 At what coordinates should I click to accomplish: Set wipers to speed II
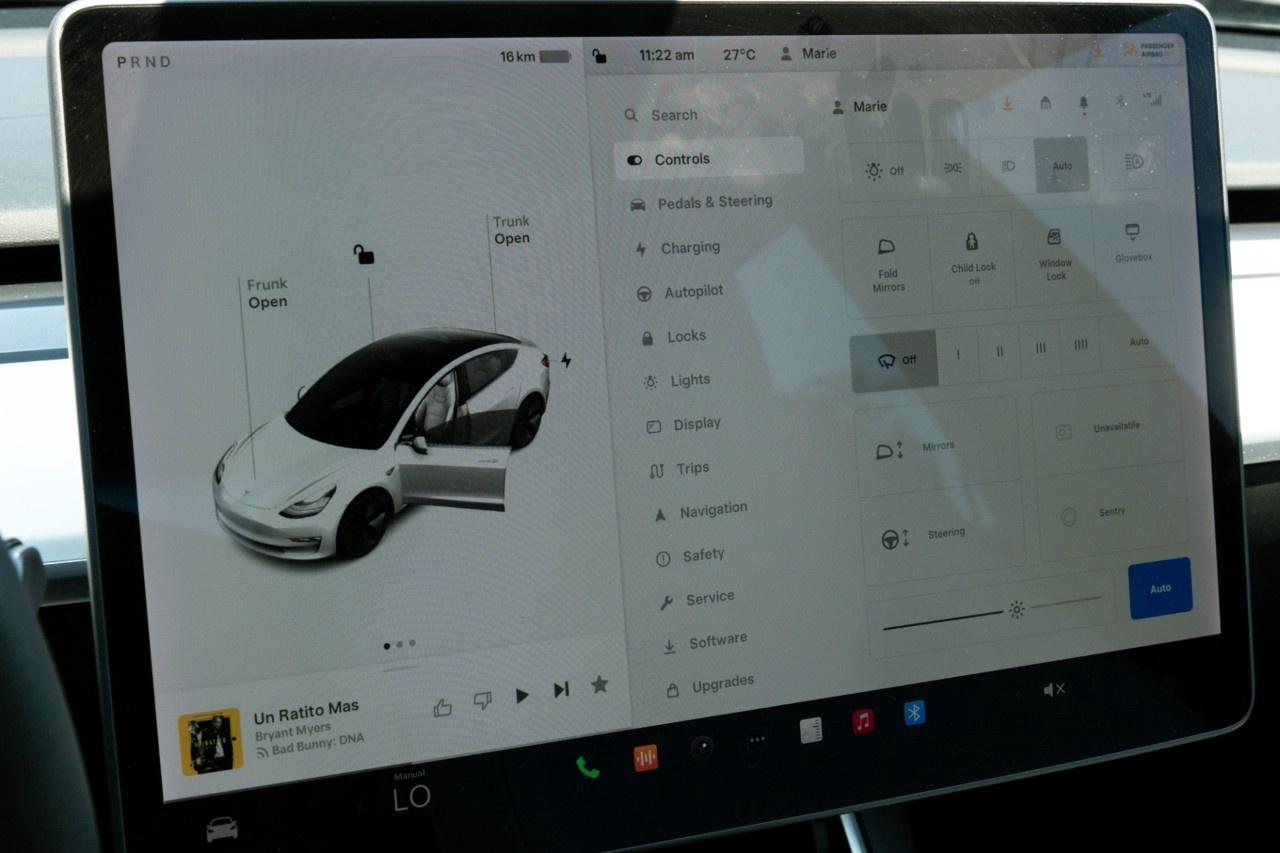point(999,352)
